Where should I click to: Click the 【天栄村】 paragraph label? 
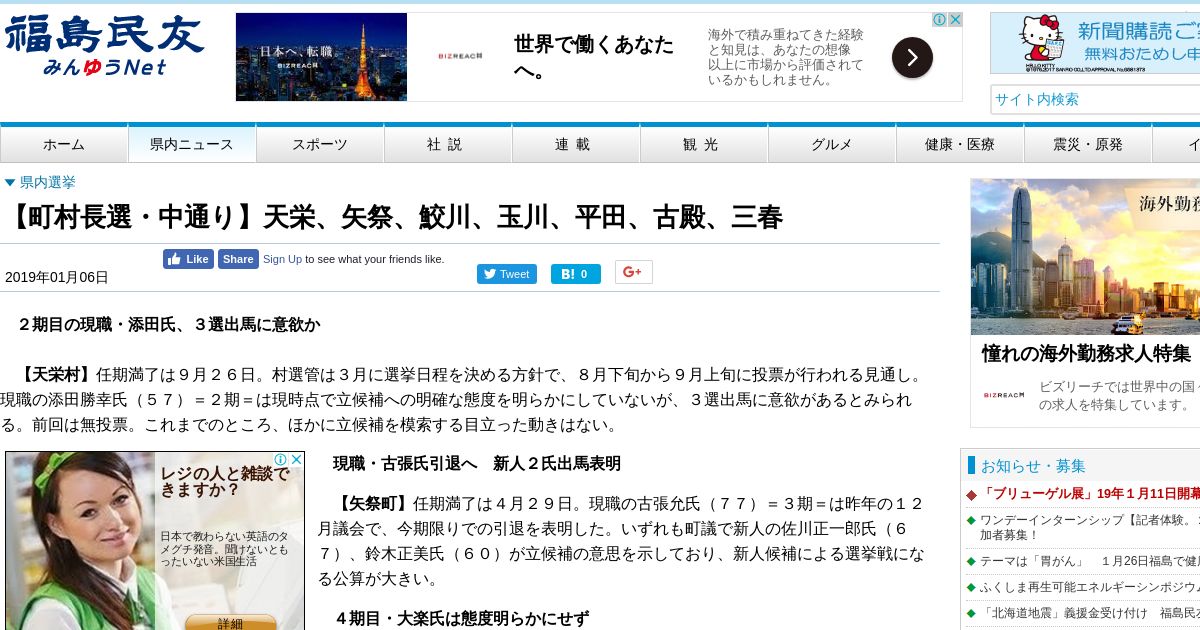(x=56, y=375)
